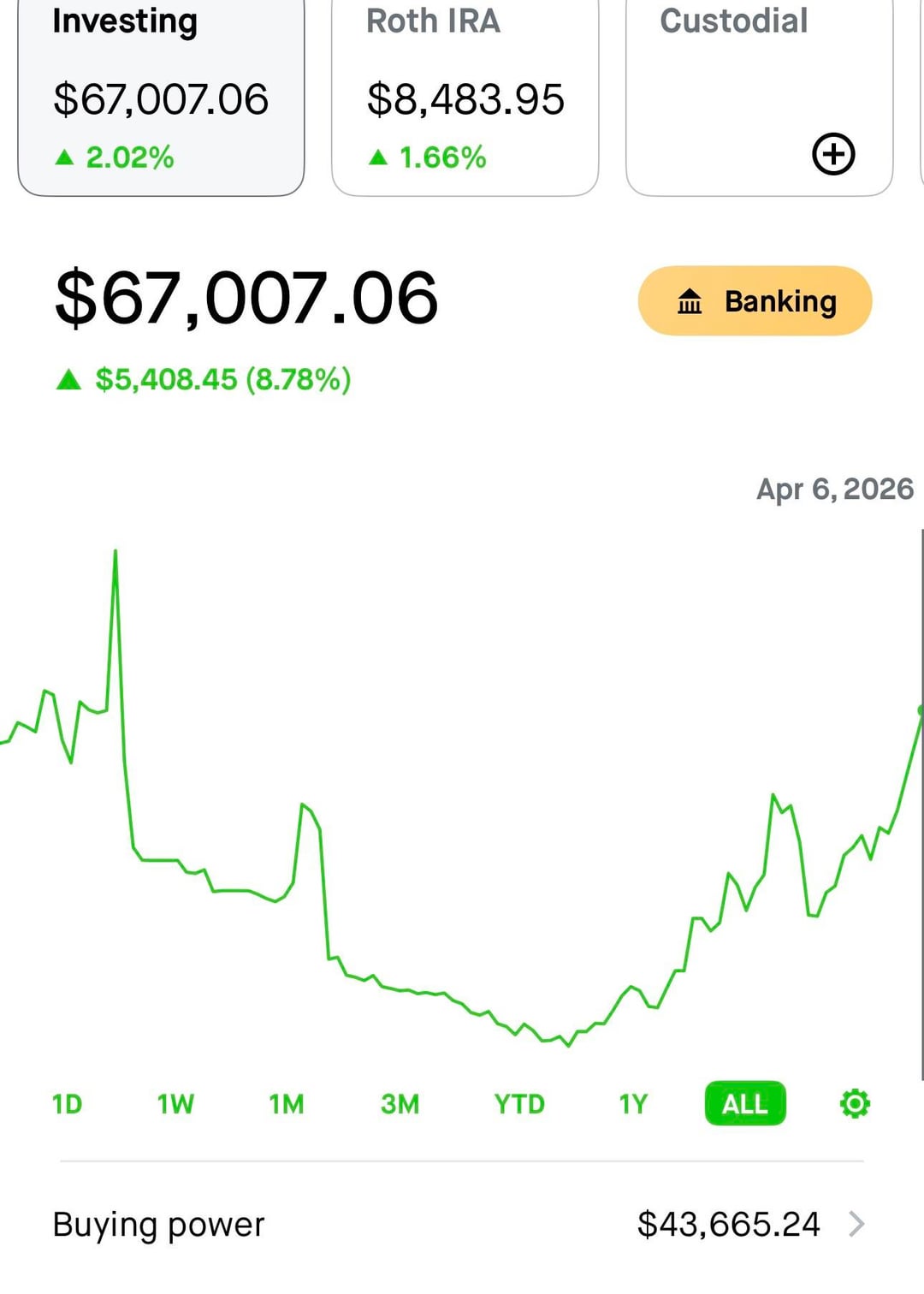The height and width of the screenshot is (1294, 924).
Task: Tap the up-arrow next to 1.66%
Action: (377, 157)
